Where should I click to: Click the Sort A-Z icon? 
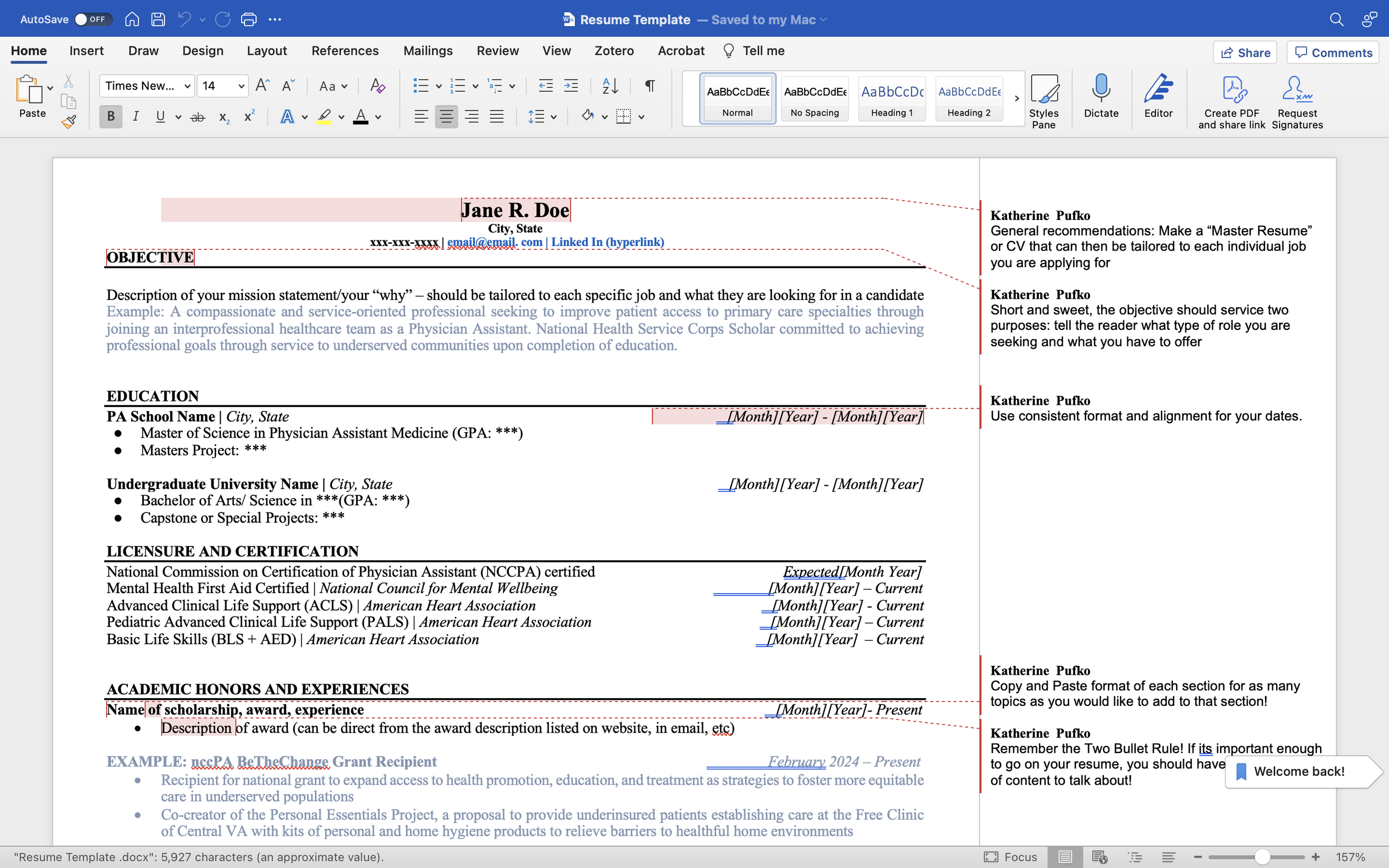(x=610, y=86)
